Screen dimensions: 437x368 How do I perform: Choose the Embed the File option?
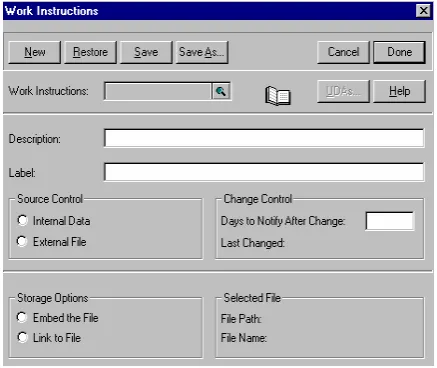[22, 317]
